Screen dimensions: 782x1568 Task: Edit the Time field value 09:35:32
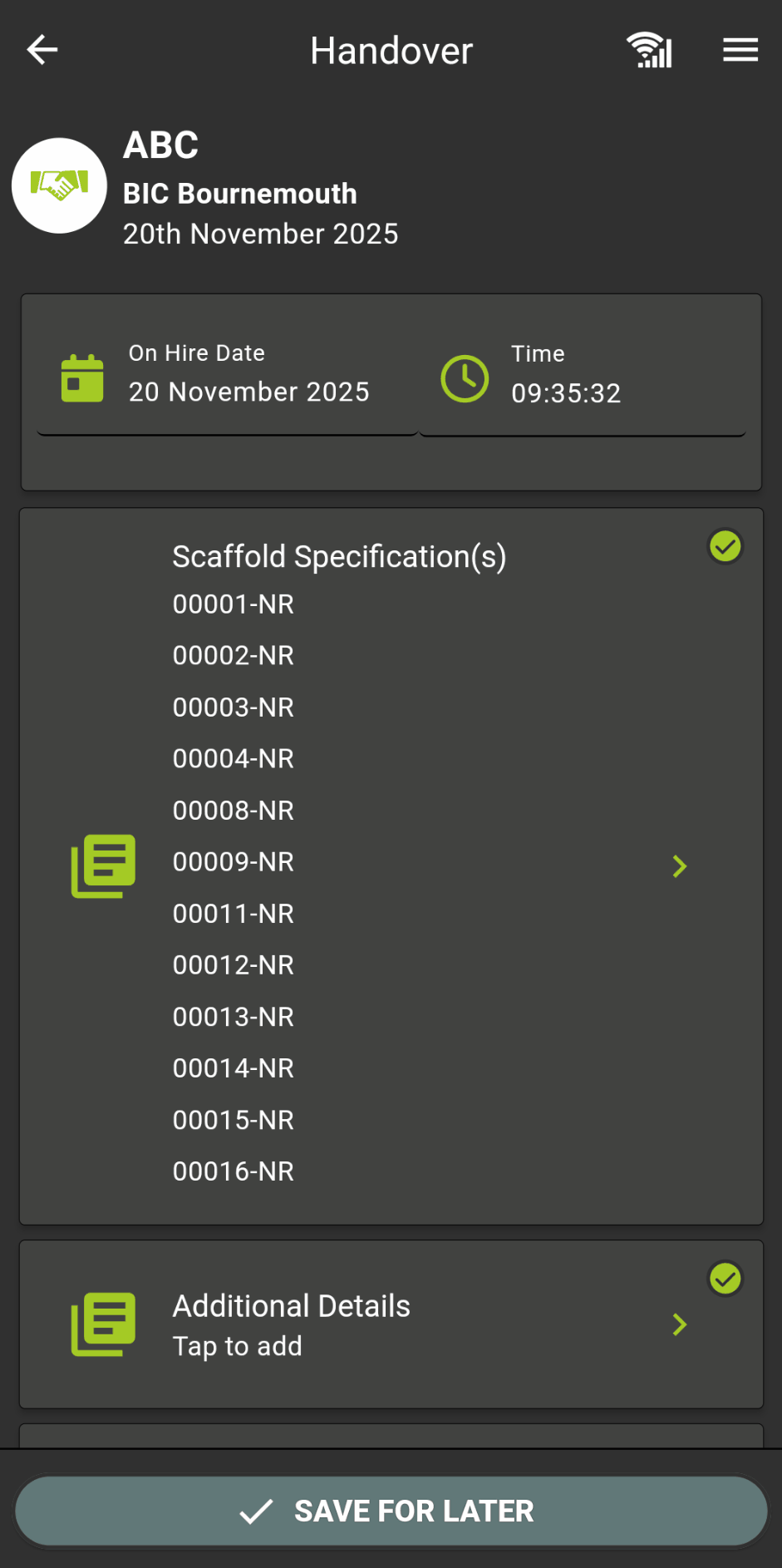pos(566,393)
